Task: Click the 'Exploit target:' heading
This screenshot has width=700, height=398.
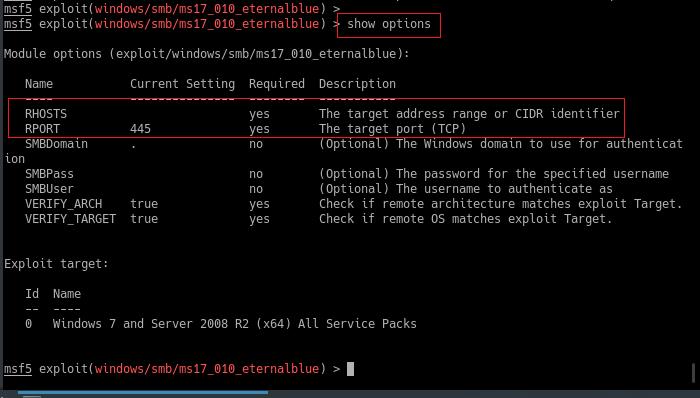Action: [x=56, y=264]
